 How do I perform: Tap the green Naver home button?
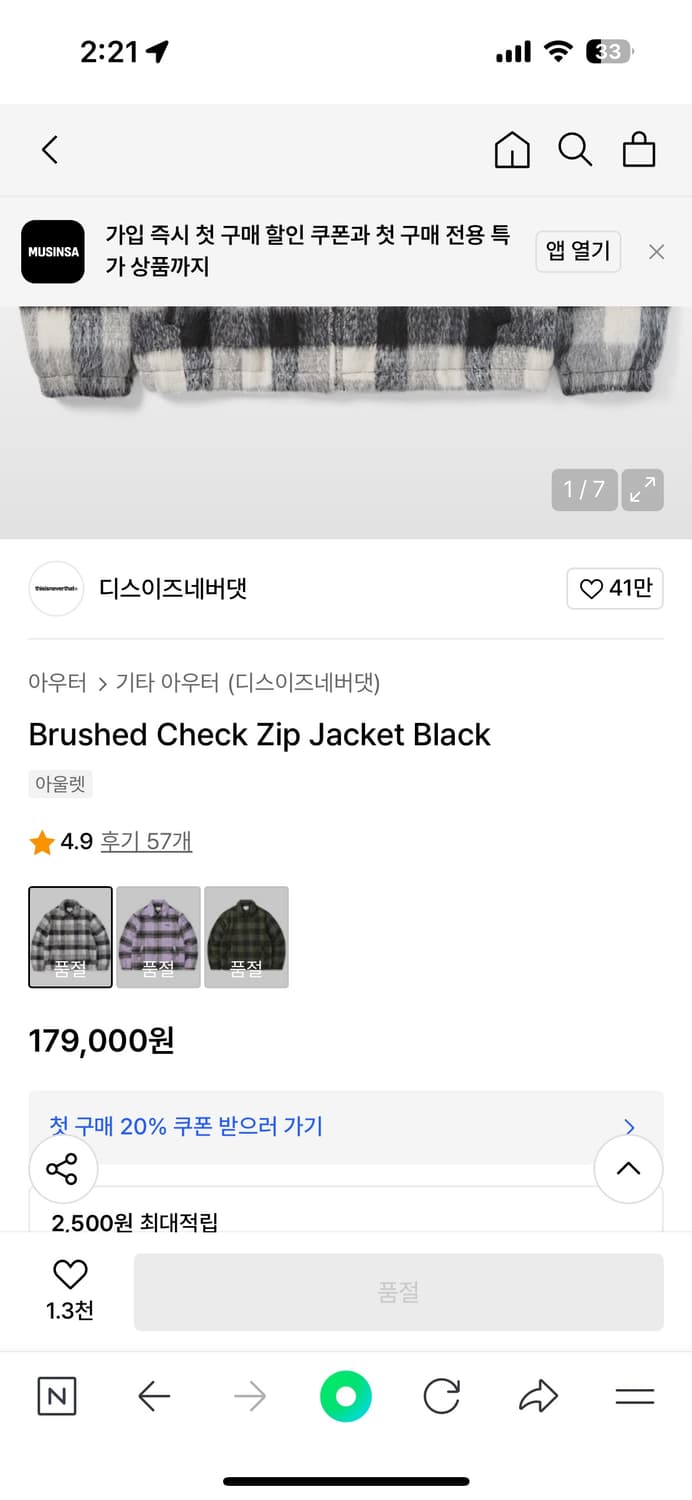(x=345, y=1396)
